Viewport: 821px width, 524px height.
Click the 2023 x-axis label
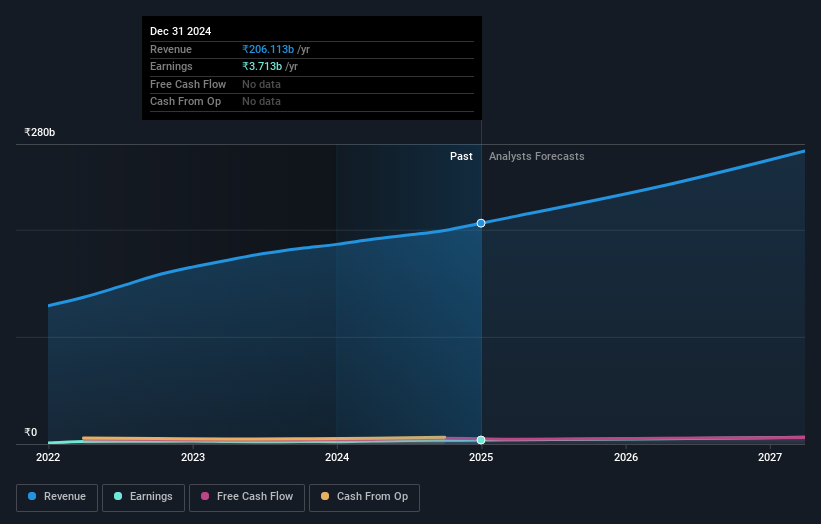(x=193, y=458)
